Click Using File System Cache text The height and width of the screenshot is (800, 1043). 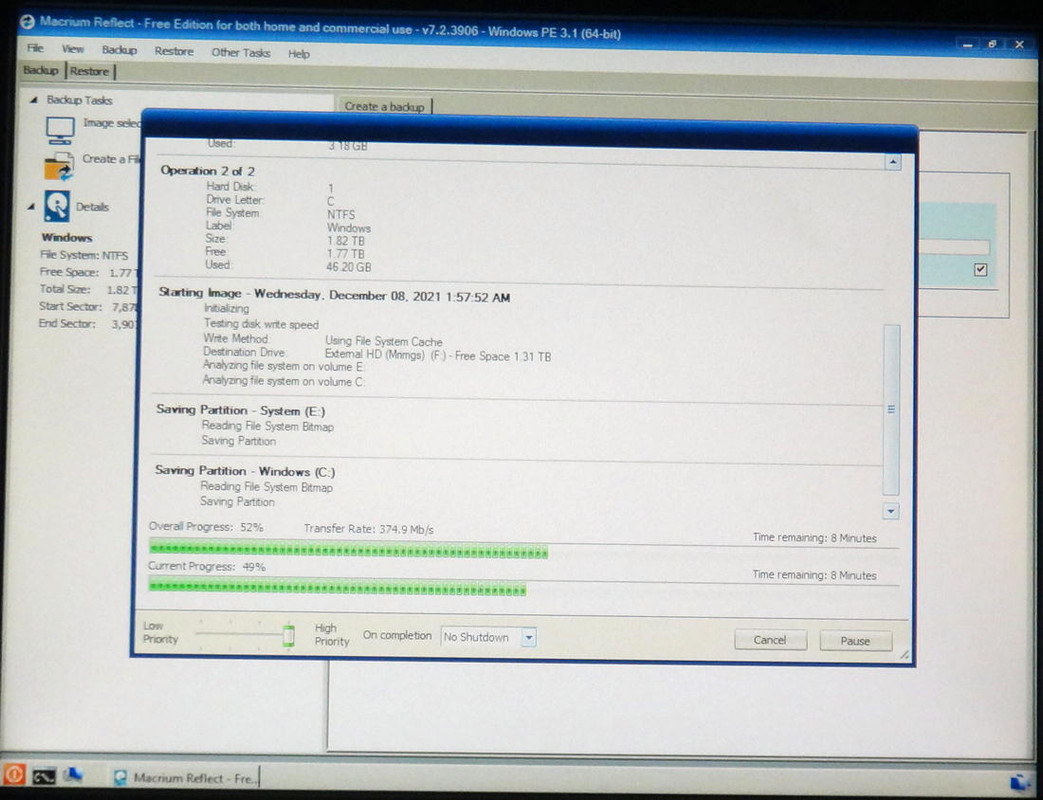pyautogui.click(x=384, y=341)
